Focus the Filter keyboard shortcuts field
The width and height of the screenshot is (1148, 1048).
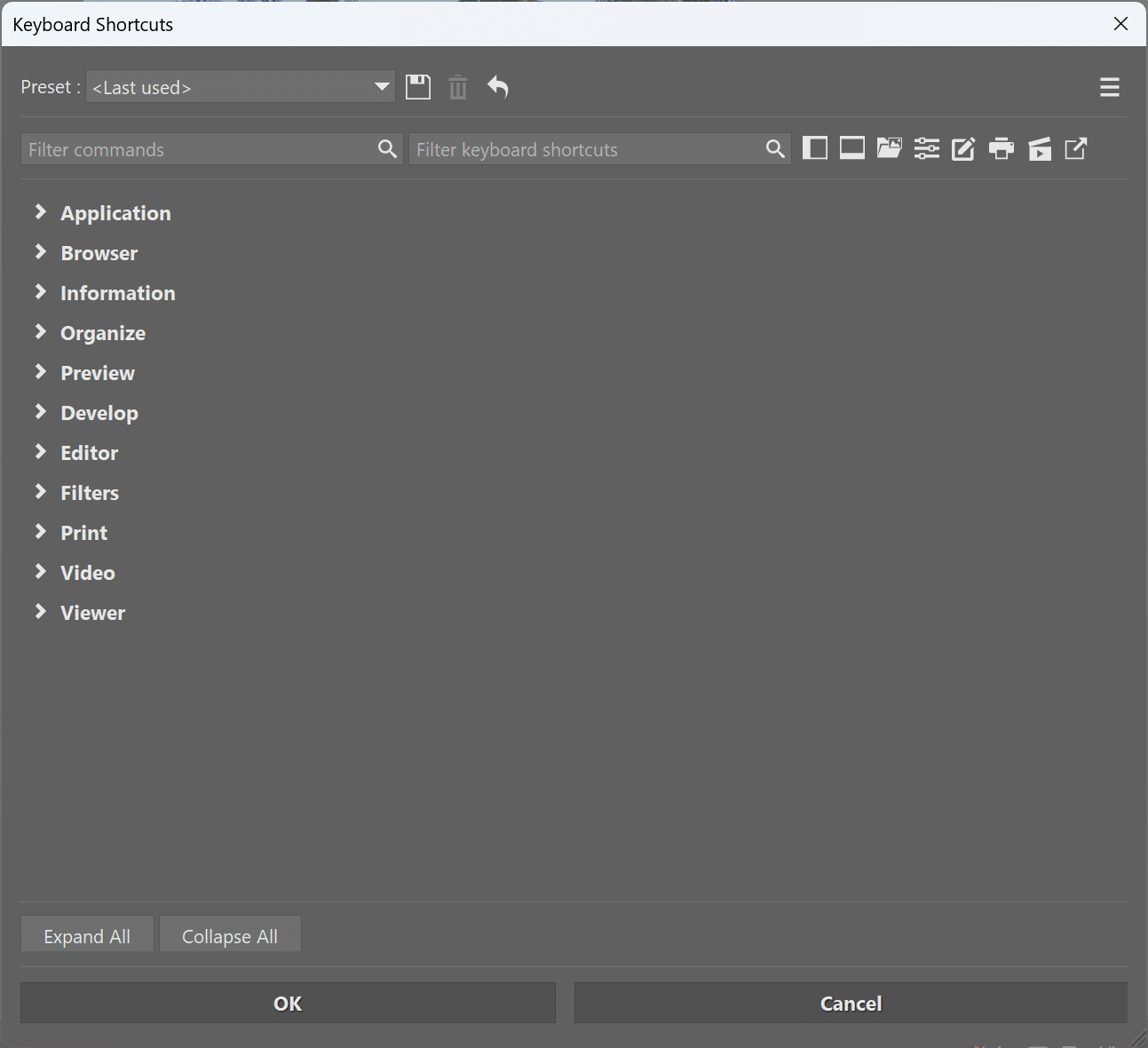(586, 149)
